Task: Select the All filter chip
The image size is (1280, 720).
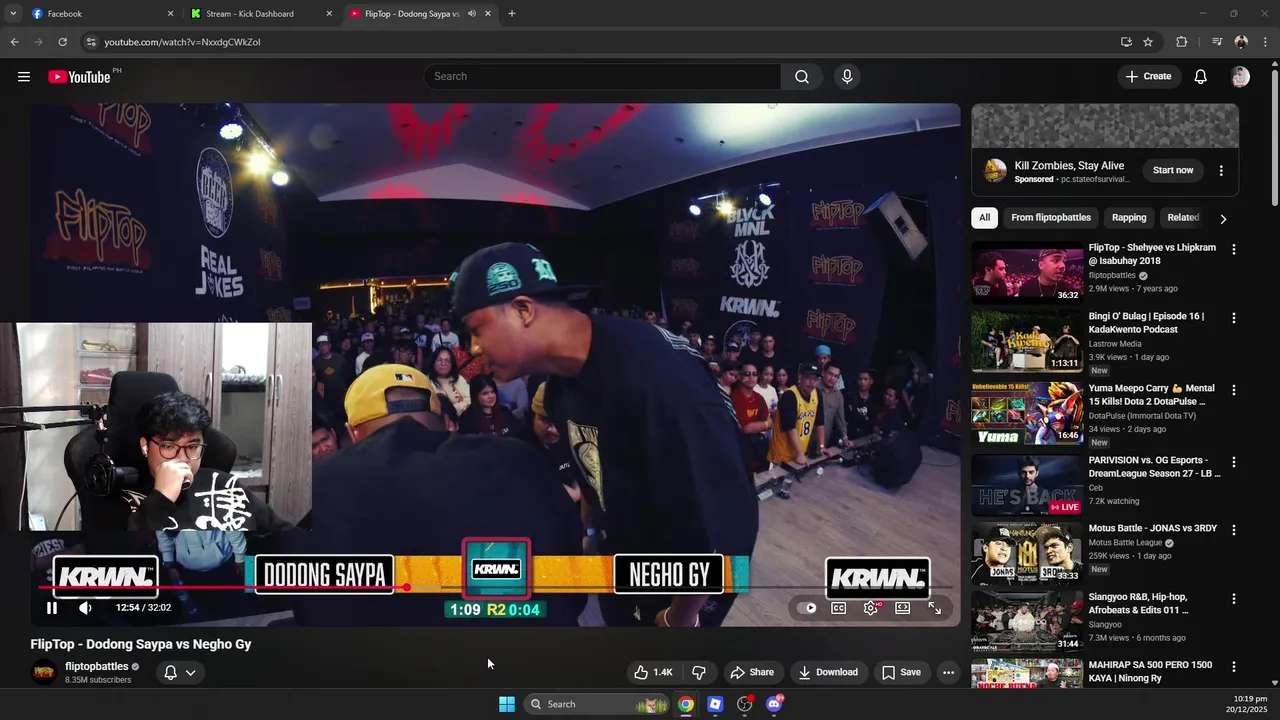Action: (x=985, y=218)
